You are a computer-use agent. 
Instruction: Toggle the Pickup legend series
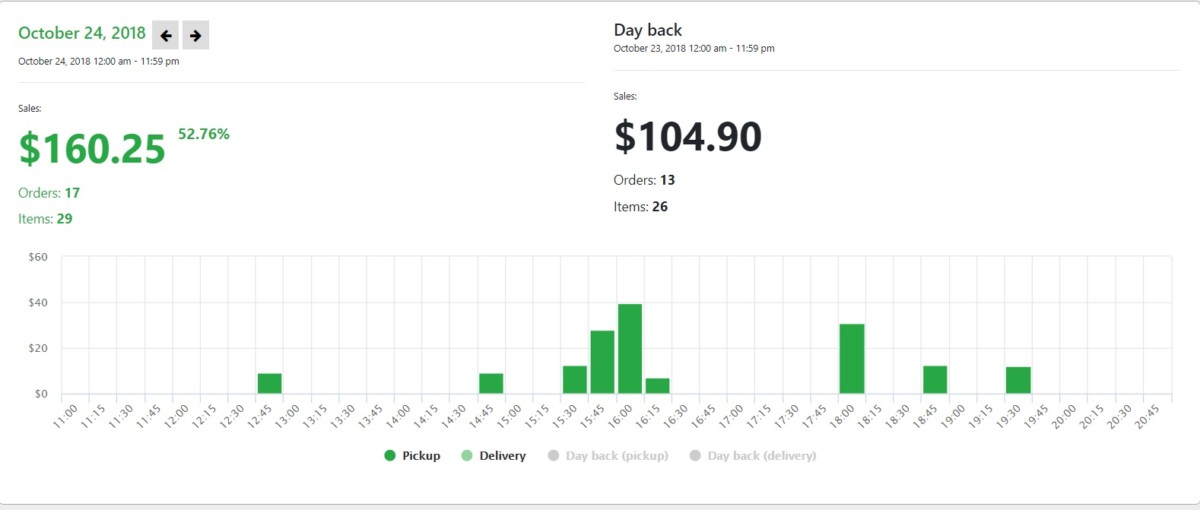tap(412, 456)
